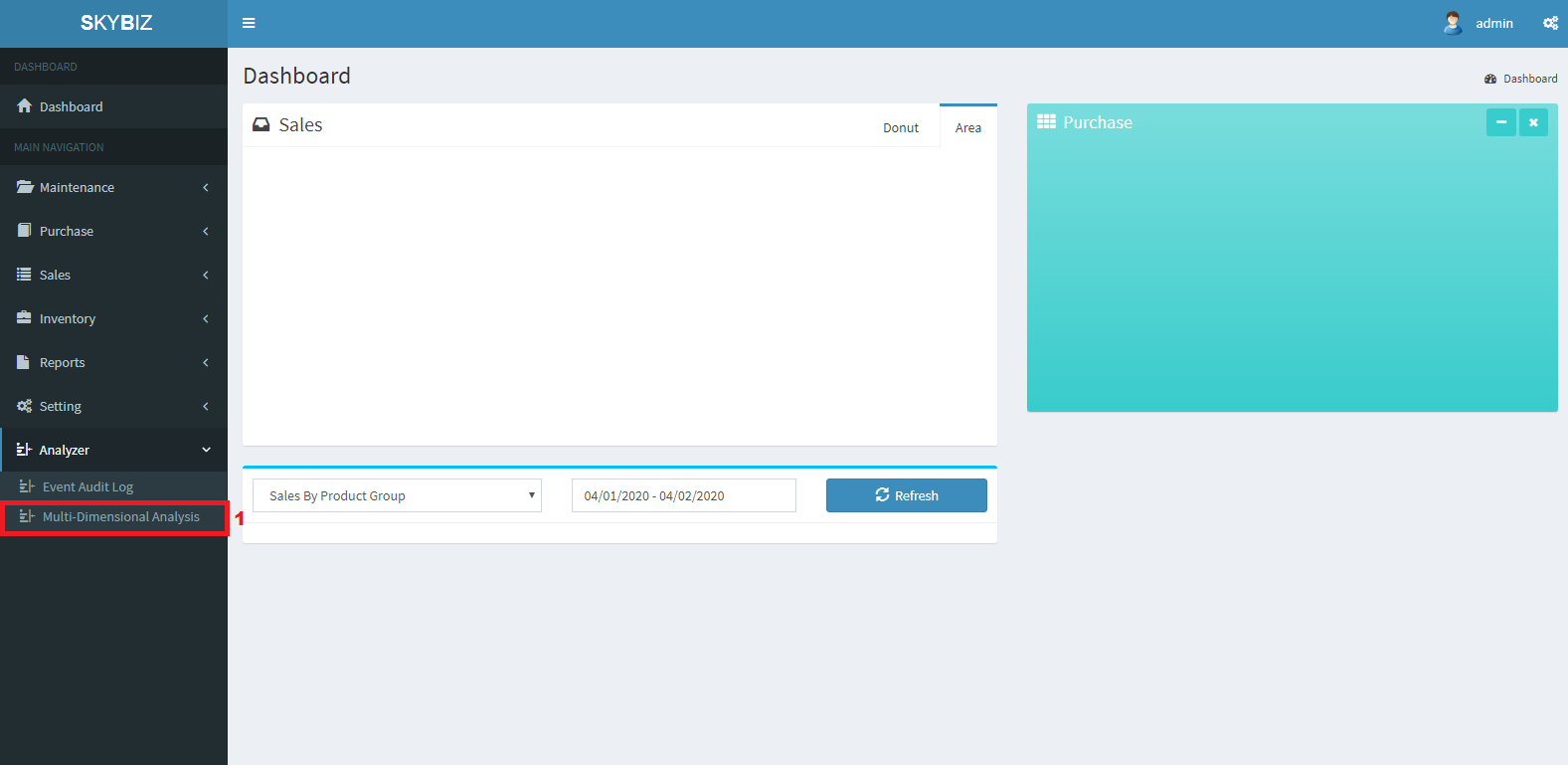
Task: Minimize the Purchase panel with minus icon
Action: (x=1500, y=122)
